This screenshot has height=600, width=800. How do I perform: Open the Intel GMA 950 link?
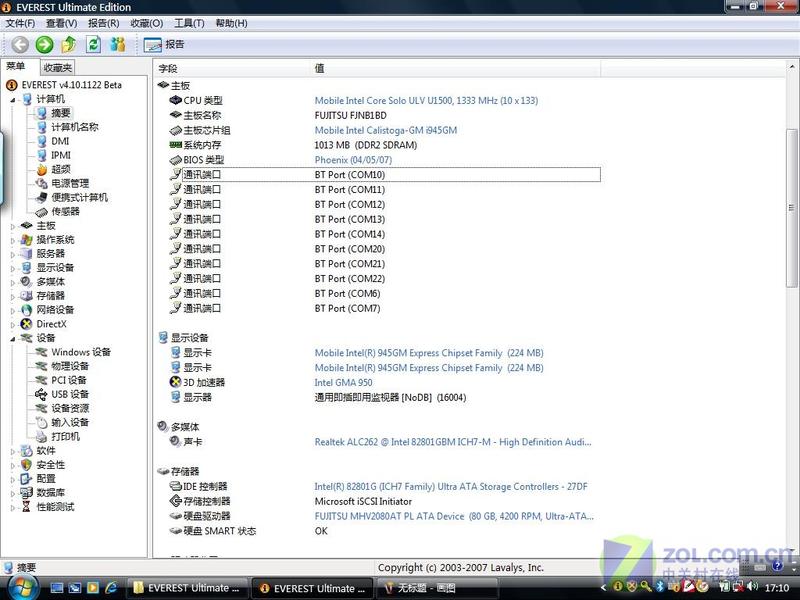[343, 383]
